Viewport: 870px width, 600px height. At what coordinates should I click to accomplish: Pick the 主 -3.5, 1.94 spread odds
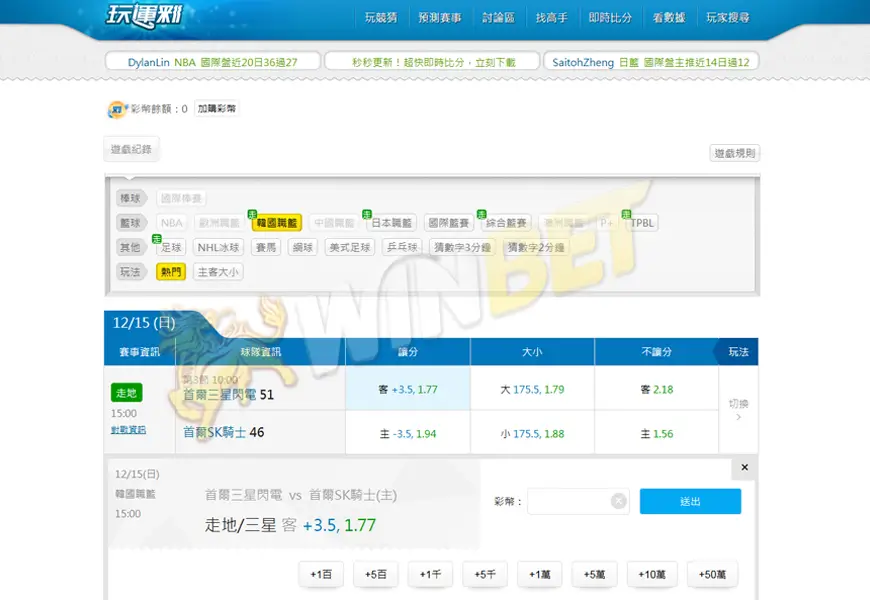tap(408, 433)
